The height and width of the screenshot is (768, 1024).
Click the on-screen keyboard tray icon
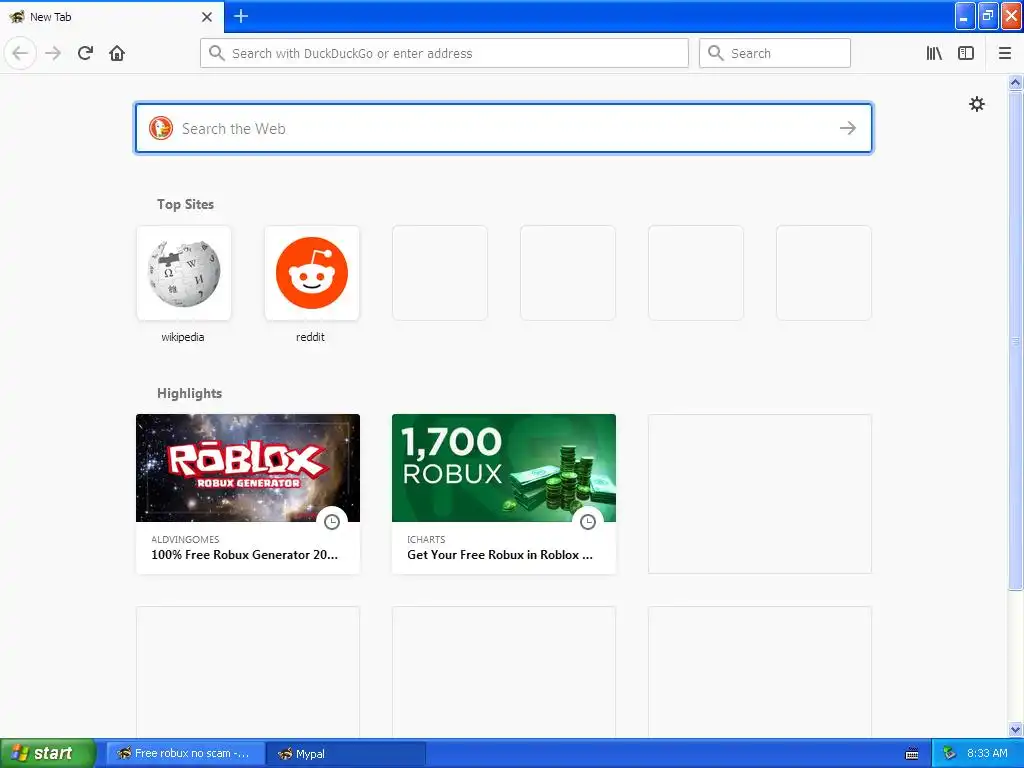click(912, 754)
